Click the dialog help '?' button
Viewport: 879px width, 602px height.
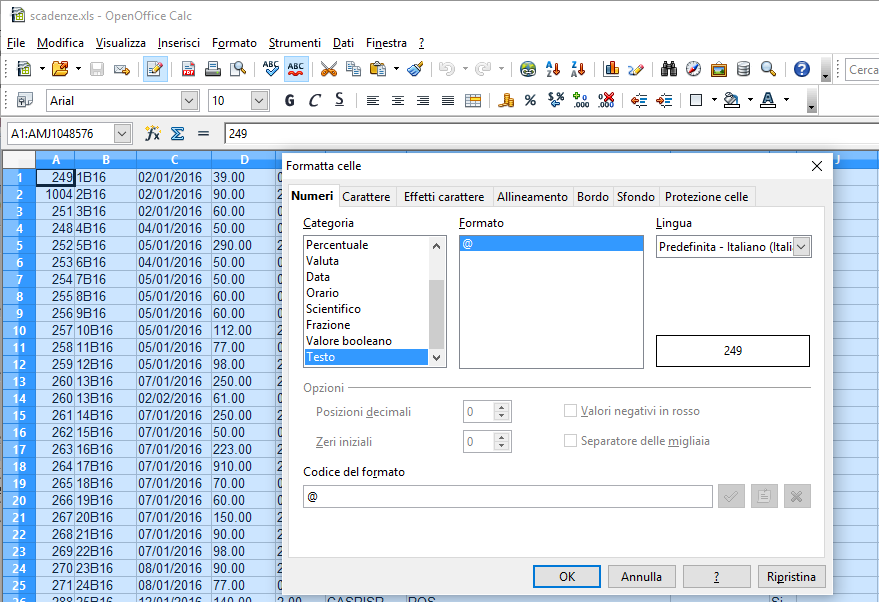click(x=716, y=577)
